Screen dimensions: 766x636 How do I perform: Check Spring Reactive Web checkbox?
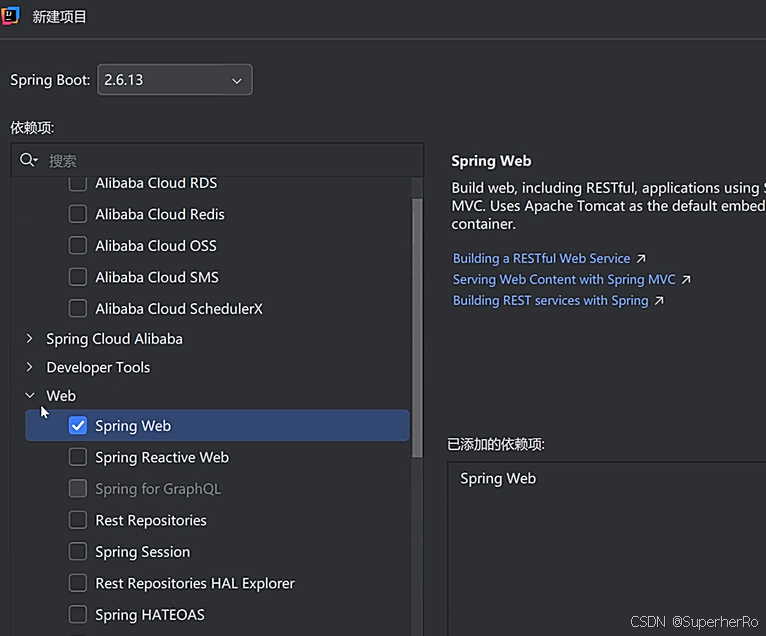tap(78, 457)
